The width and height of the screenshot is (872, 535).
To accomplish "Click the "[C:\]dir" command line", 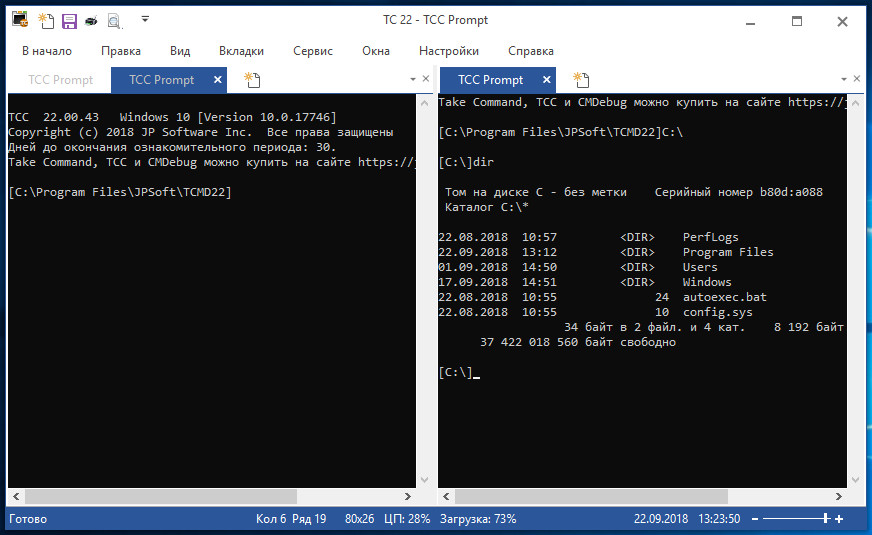I will click(466, 162).
